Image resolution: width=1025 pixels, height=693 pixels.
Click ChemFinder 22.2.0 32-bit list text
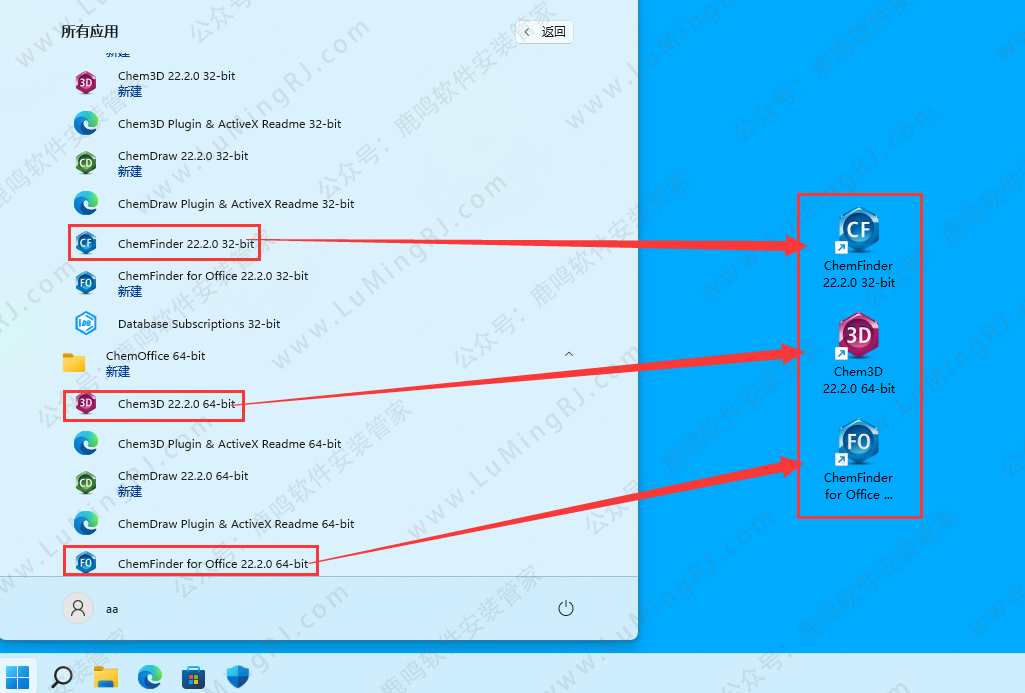tap(186, 243)
